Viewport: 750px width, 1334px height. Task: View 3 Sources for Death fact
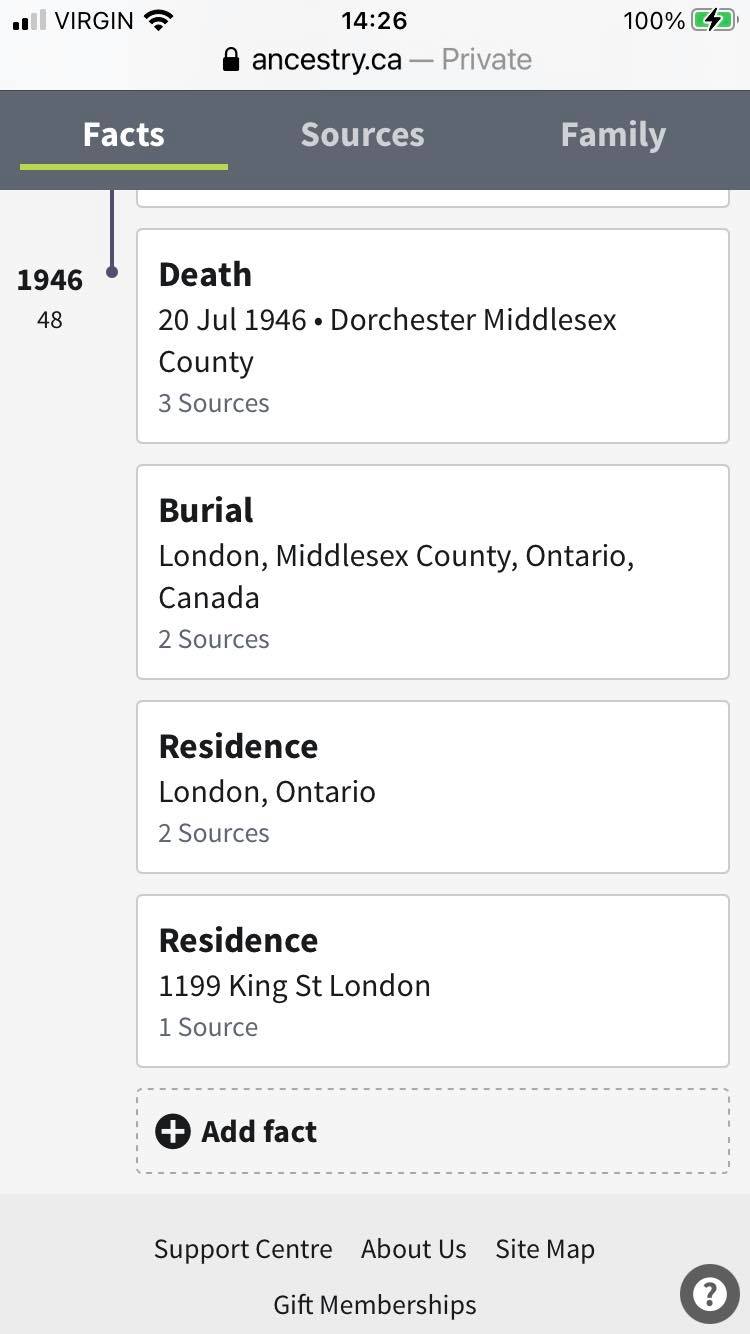click(x=214, y=403)
